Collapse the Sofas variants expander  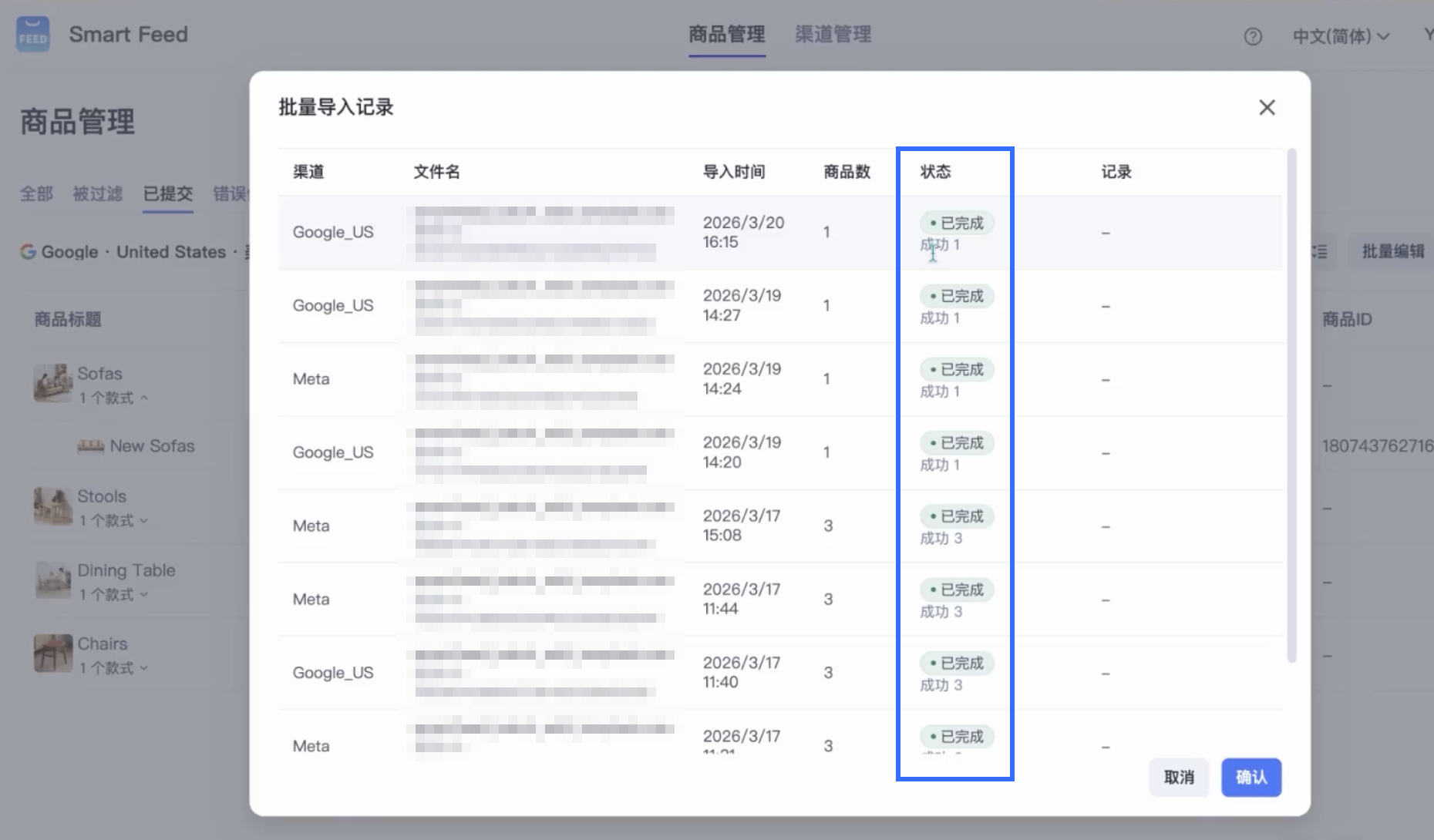click(144, 398)
